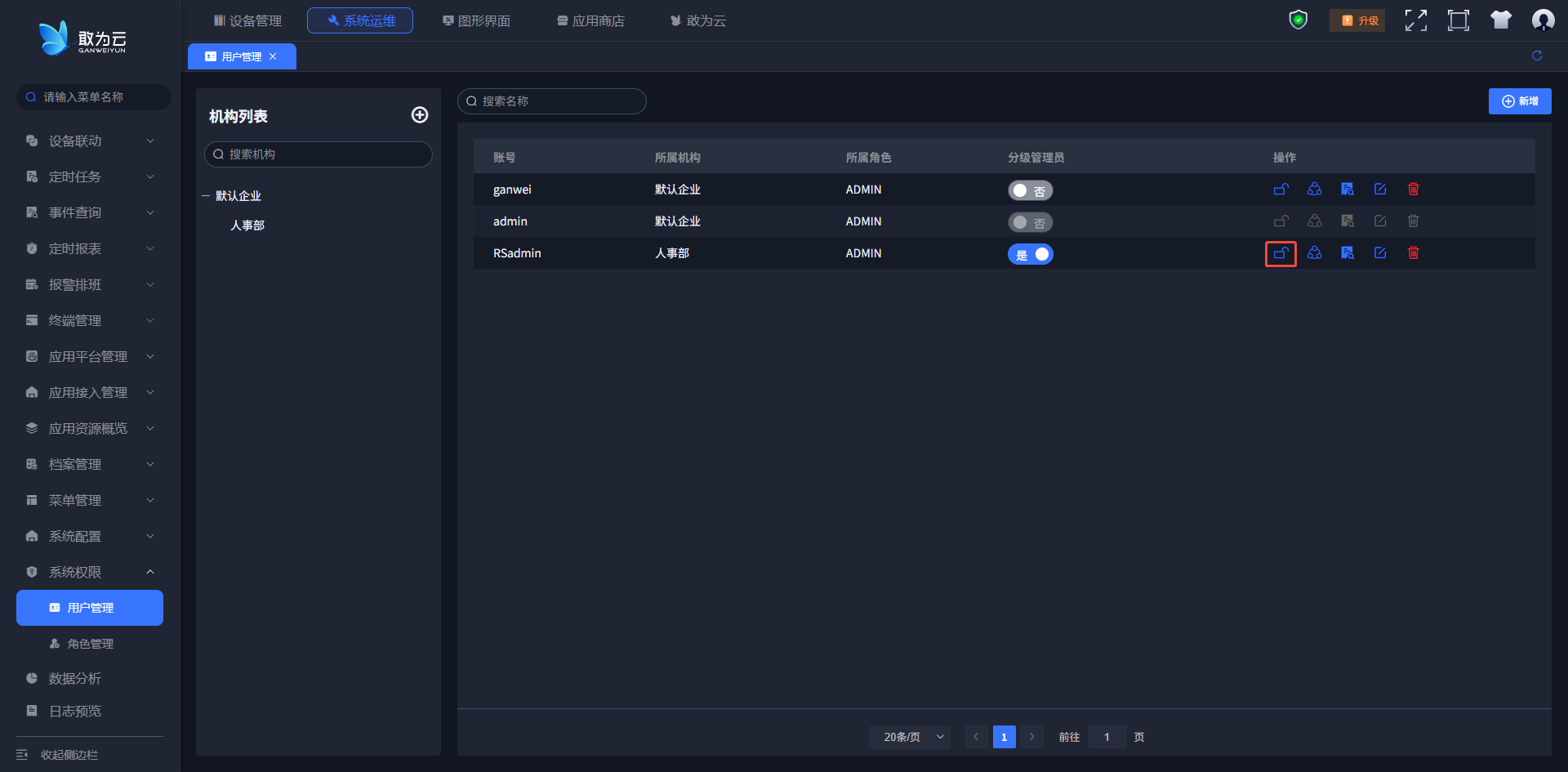1568x772 pixels.
Task: Expand the 应用平台管理 menu
Action: point(90,357)
